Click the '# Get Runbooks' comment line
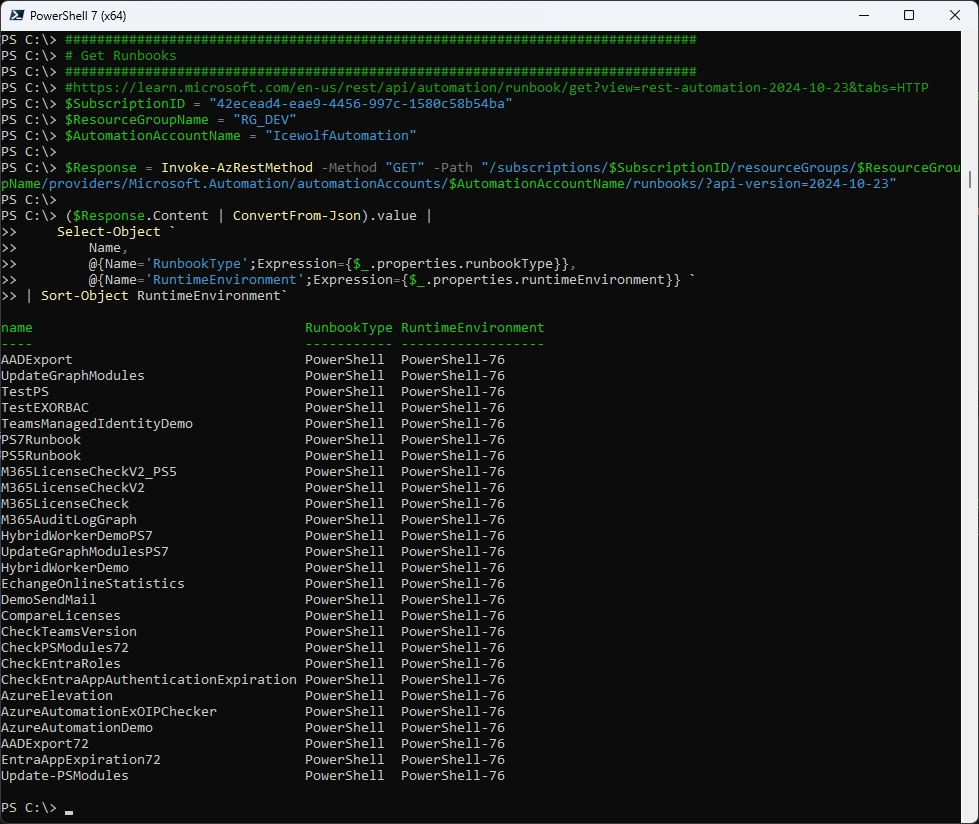979x824 pixels. (x=121, y=56)
